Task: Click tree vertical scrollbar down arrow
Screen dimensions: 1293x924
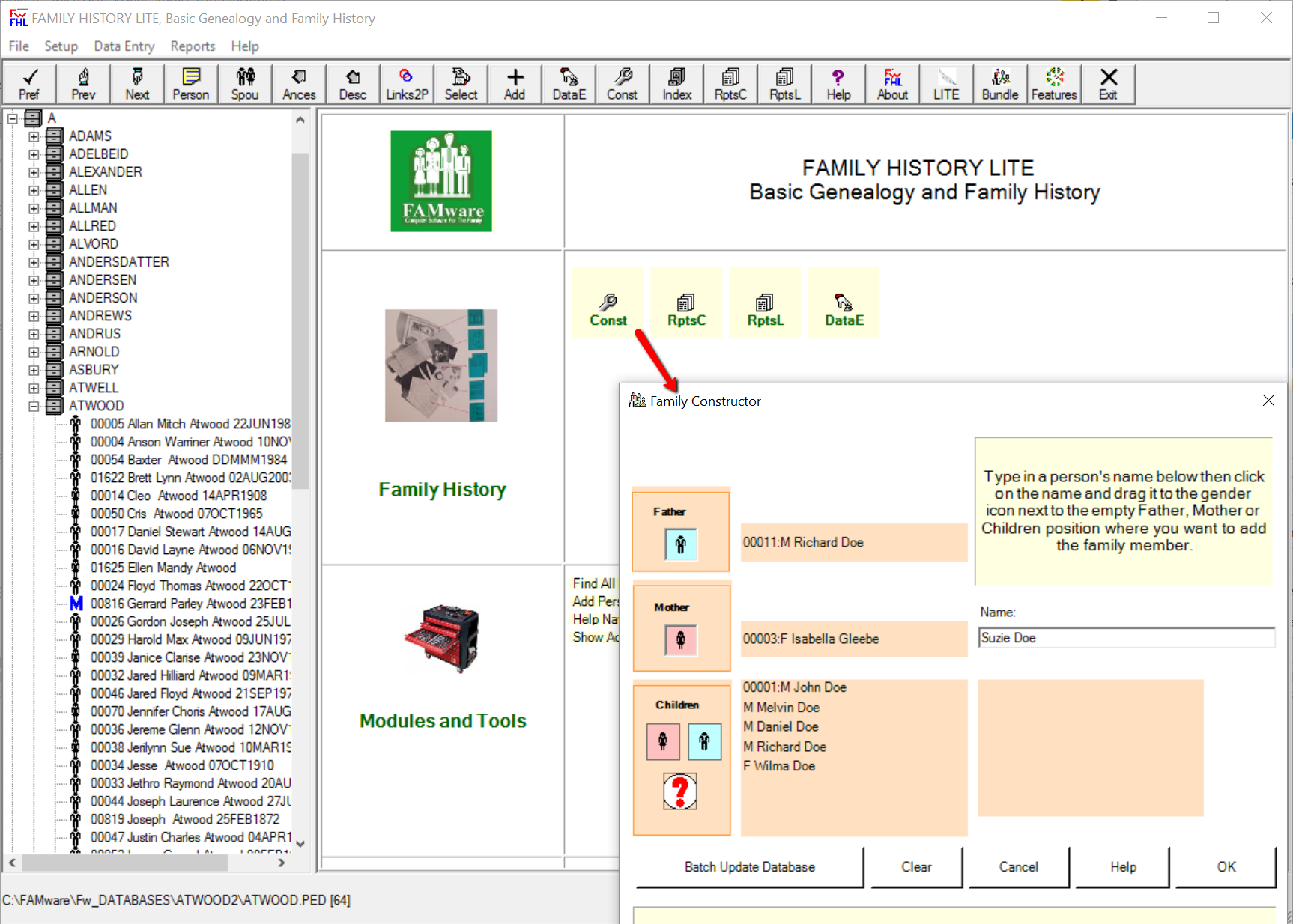Action: coord(300,843)
